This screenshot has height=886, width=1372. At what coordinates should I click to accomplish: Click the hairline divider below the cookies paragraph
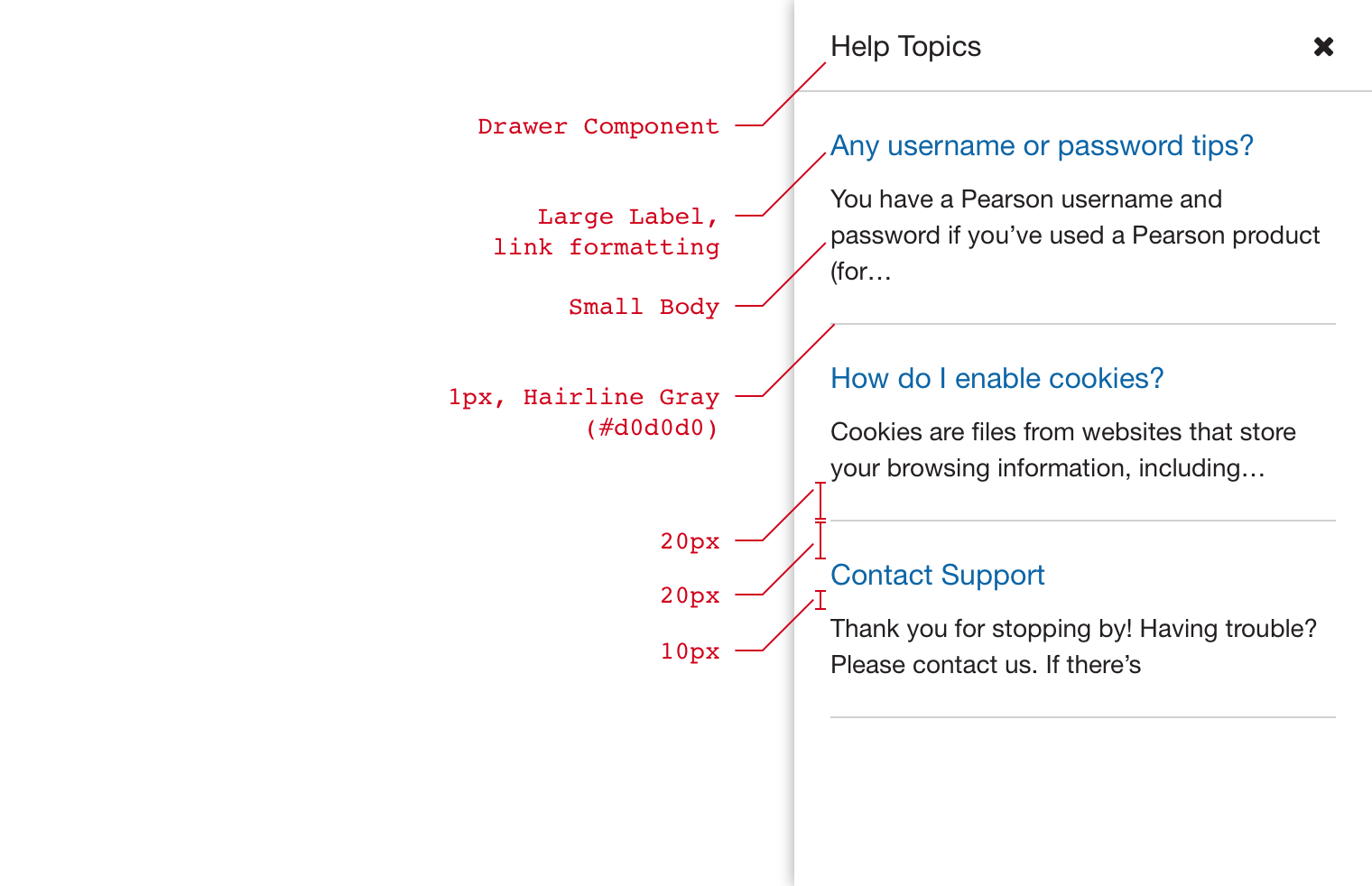pos(1083,521)
